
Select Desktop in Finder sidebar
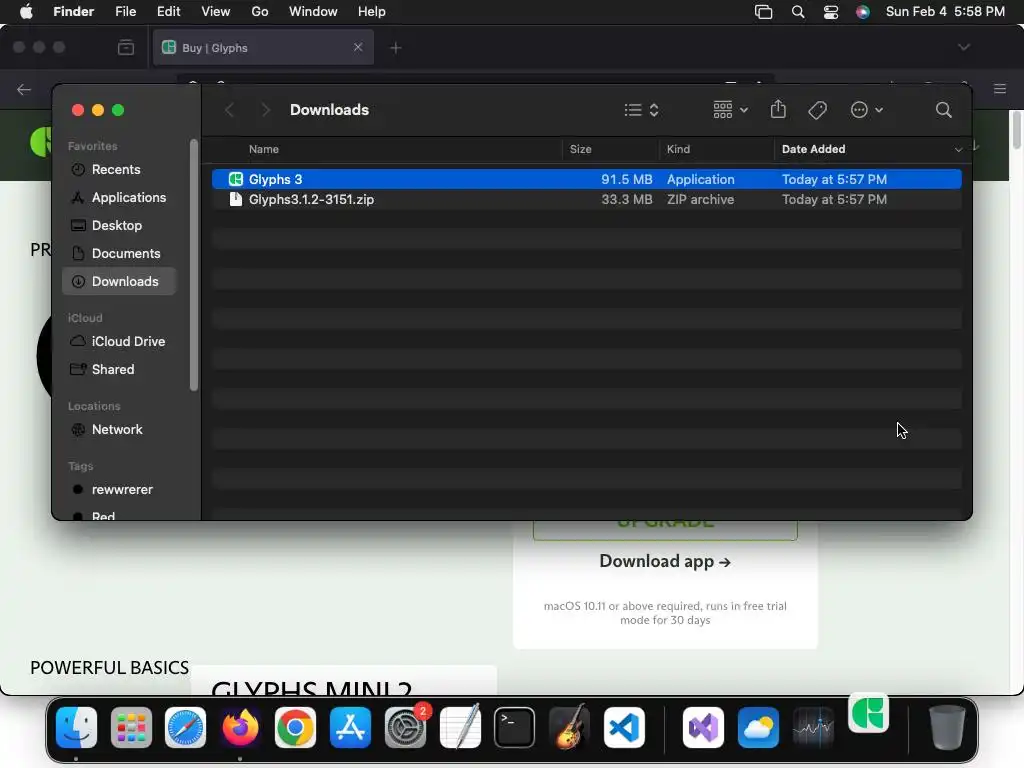[x=117, y=225]
